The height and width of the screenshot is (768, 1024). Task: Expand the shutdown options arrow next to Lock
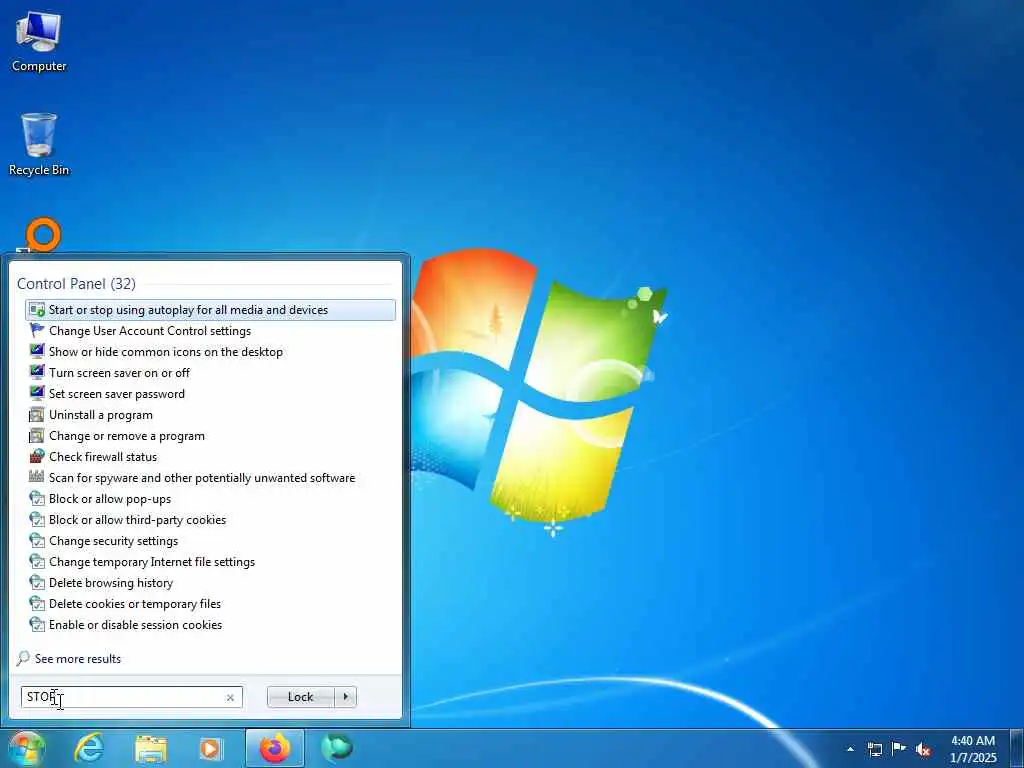(x=345, y=697)
